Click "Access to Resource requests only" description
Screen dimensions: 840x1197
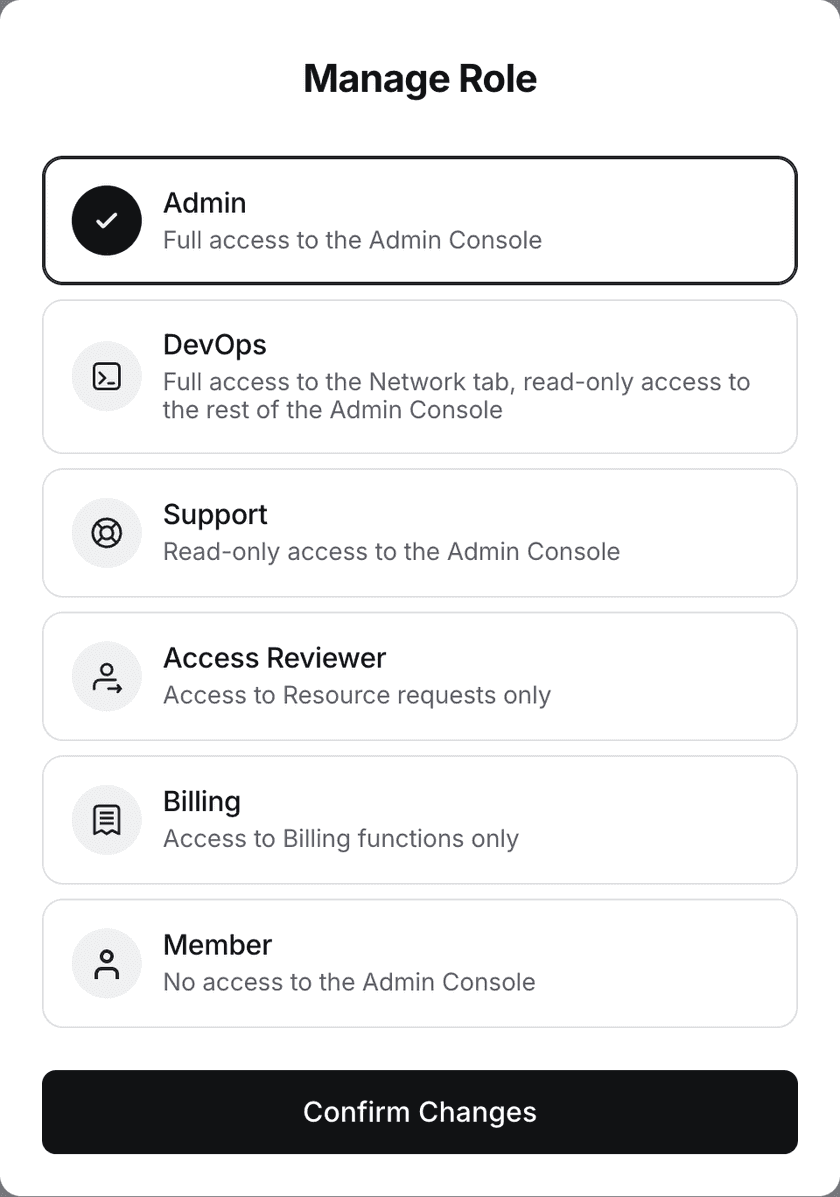(x=357, y=695)
